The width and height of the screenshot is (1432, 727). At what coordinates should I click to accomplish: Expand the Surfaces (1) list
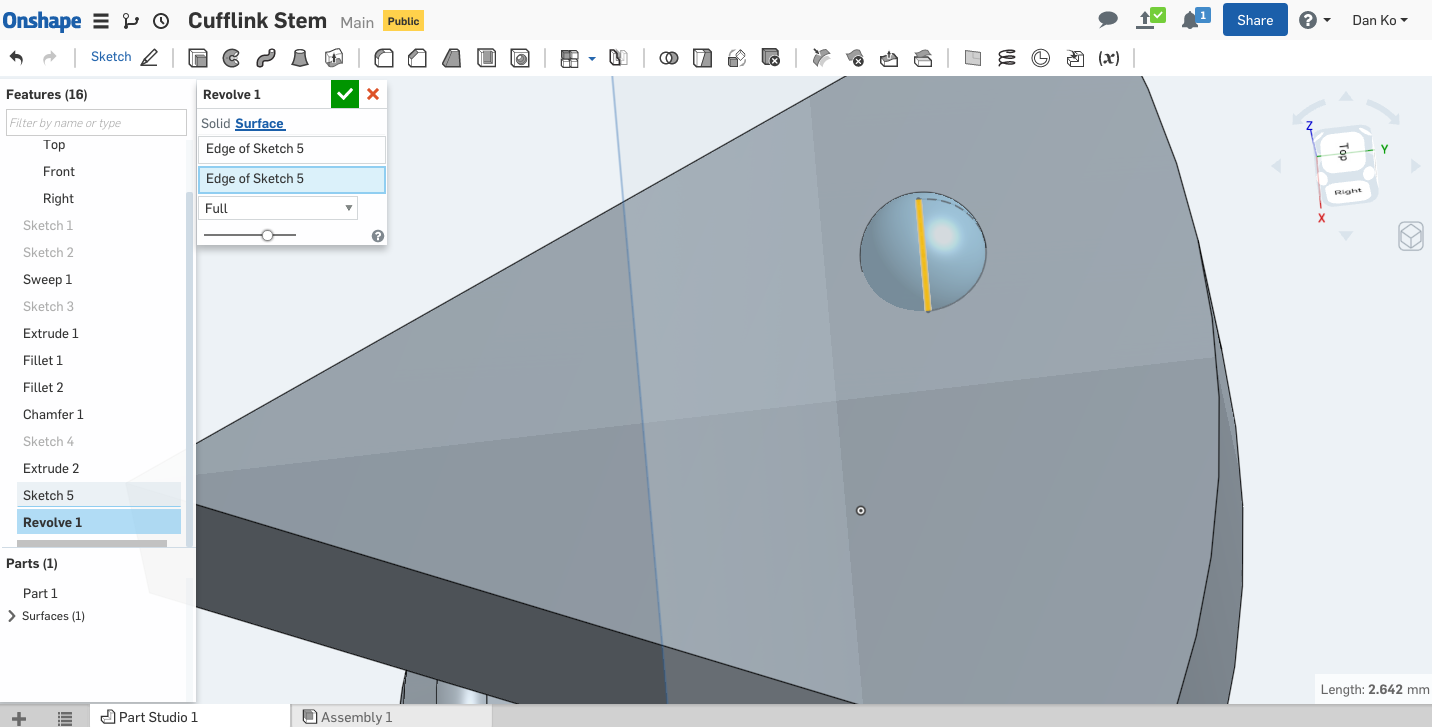(x=12, y=616)
